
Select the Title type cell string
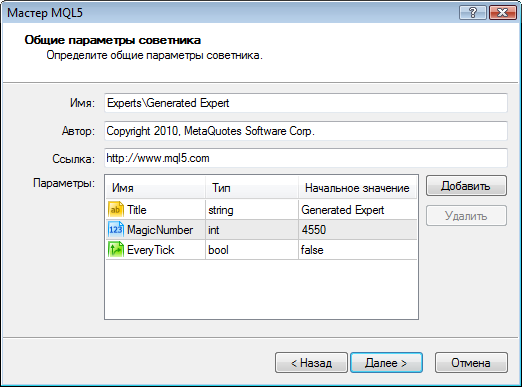252,210
